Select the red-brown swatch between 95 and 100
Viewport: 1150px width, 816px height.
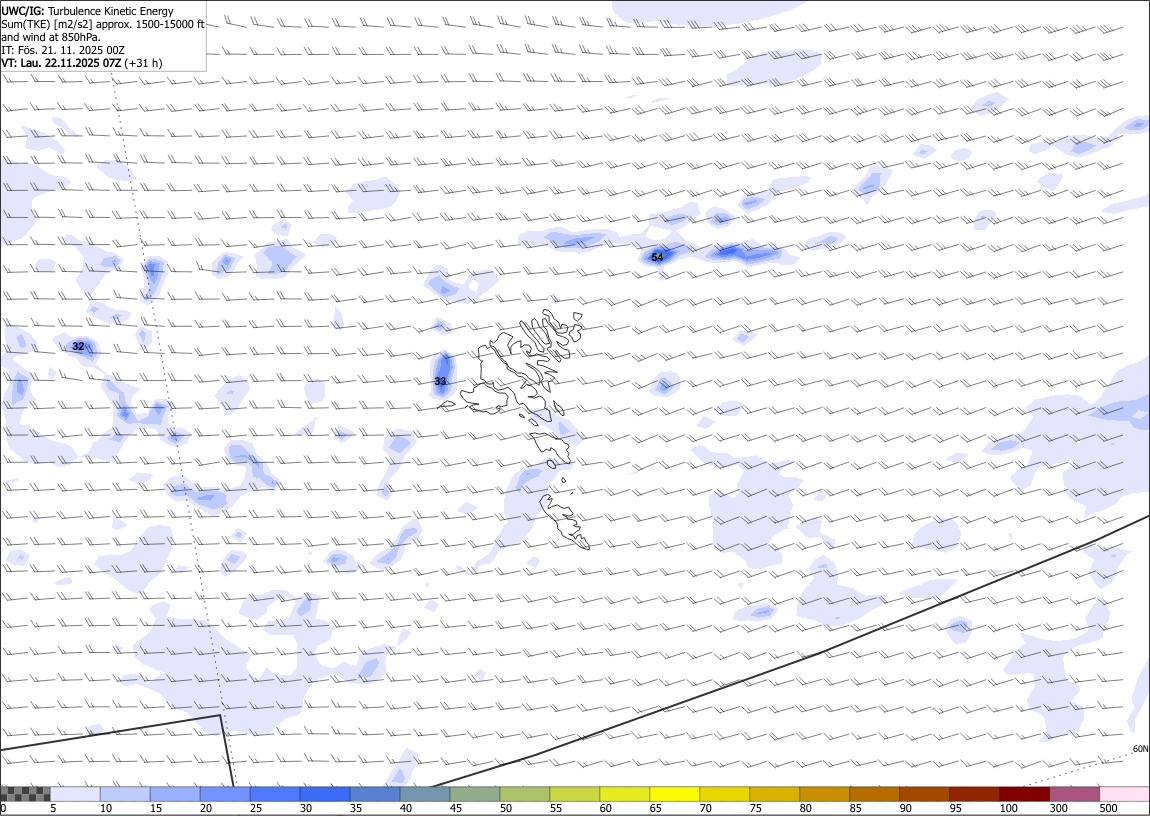[974, 794]
